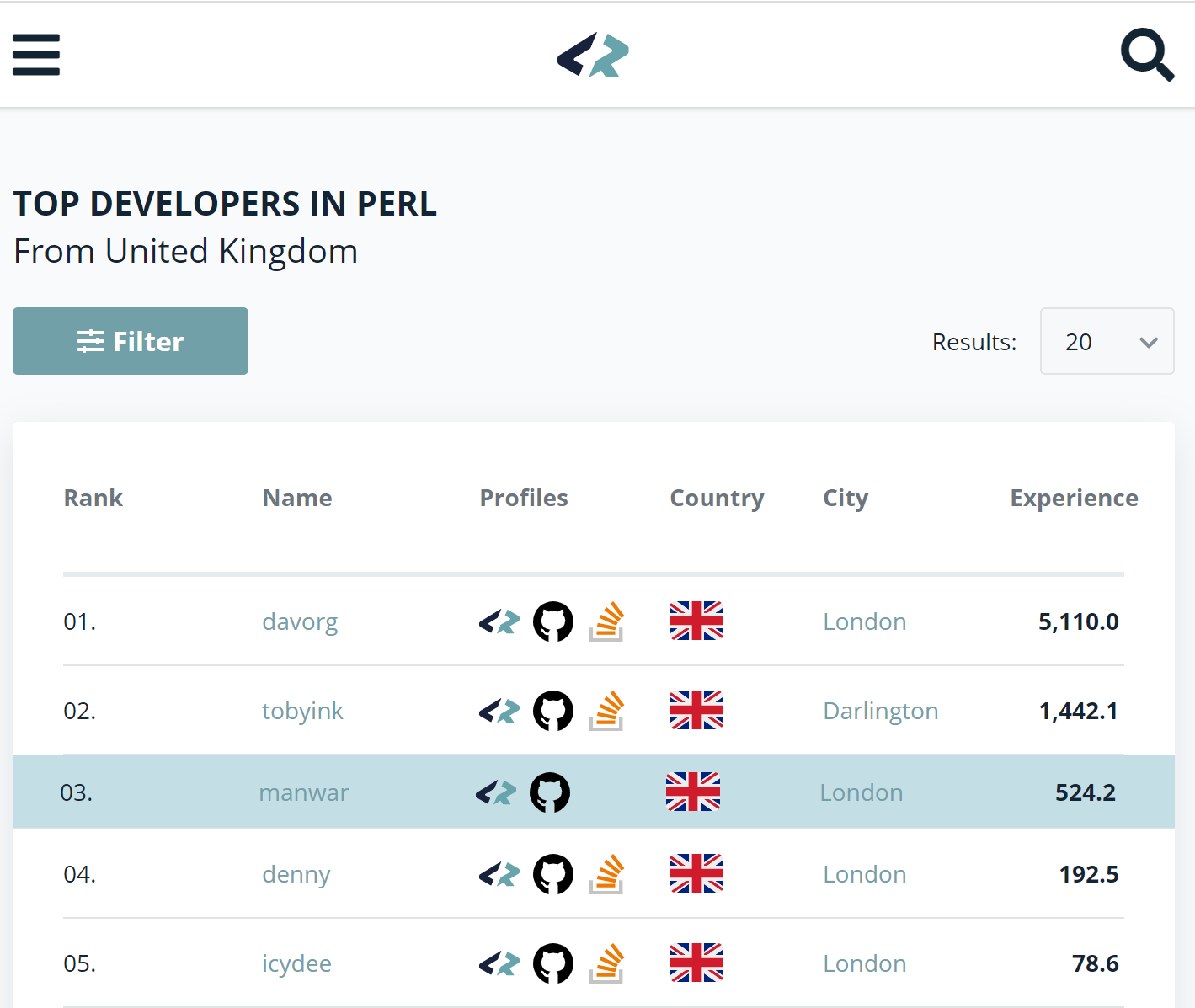Image resolution: width=1195 pixels, height=1008 pixels.
Task: Open denny's Stack Overflow profile icon
Action: [606, 874]
